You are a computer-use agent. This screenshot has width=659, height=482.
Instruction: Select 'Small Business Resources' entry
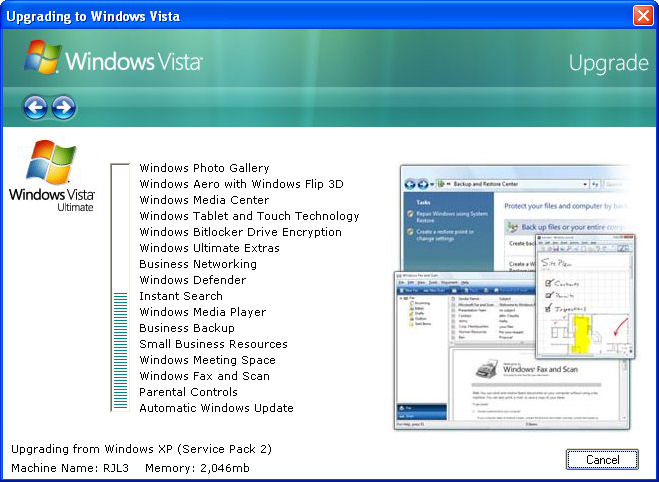pyautogui.click(x=214, y=344)
